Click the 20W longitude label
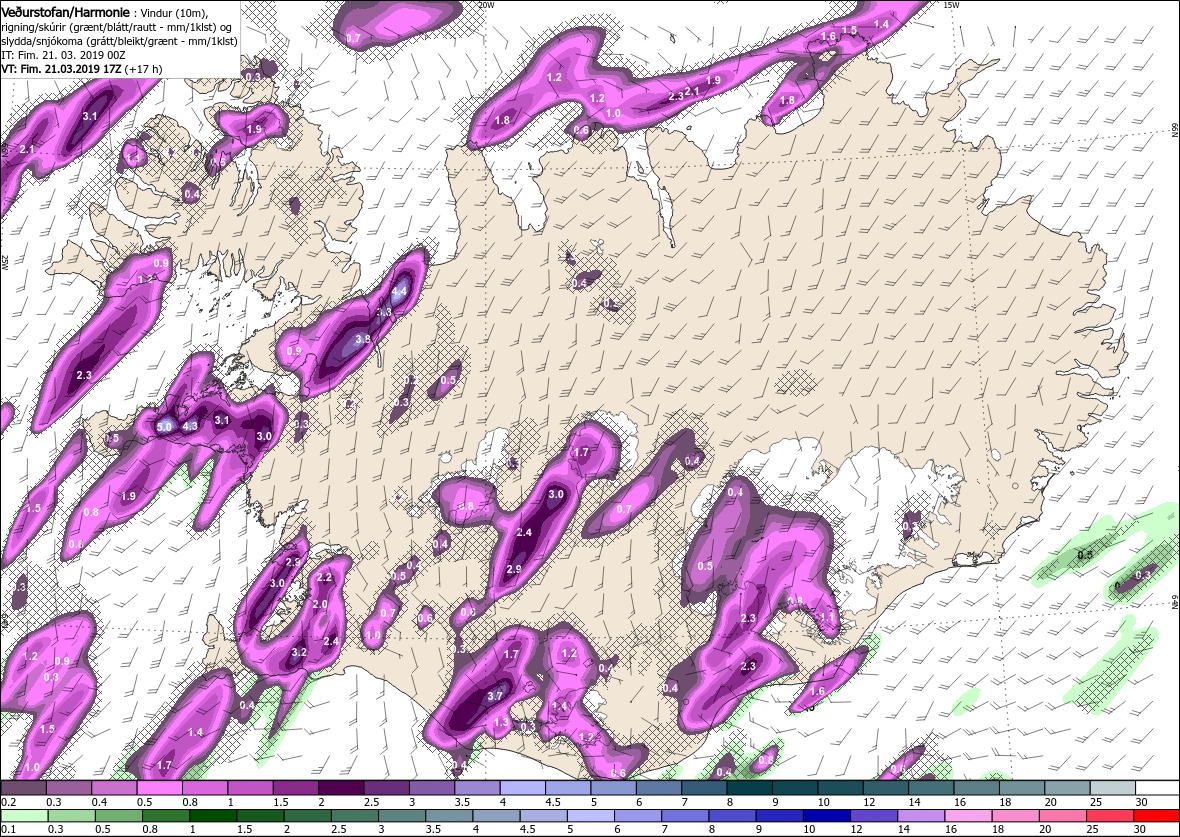Viewport: 1180px width, 837px height. [x=487, y=5]
